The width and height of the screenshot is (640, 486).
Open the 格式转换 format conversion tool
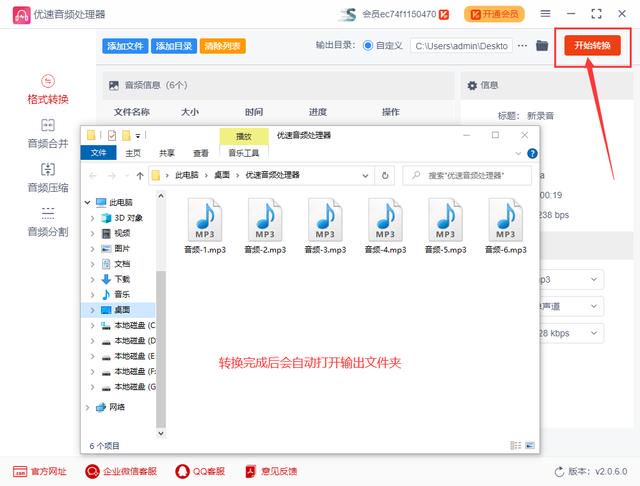(48, 90)
